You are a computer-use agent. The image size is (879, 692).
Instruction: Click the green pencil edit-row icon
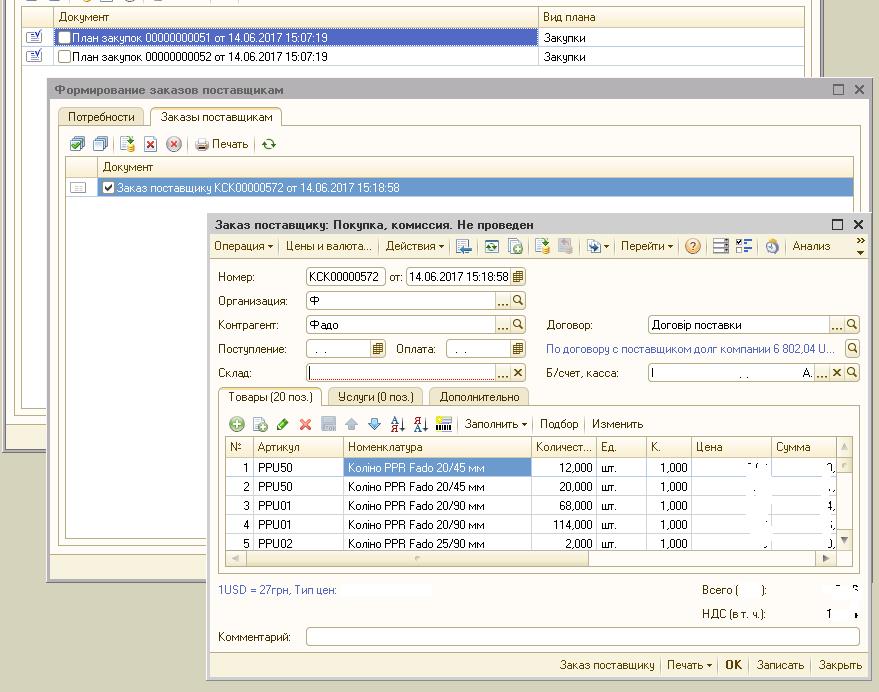(283, 425)
